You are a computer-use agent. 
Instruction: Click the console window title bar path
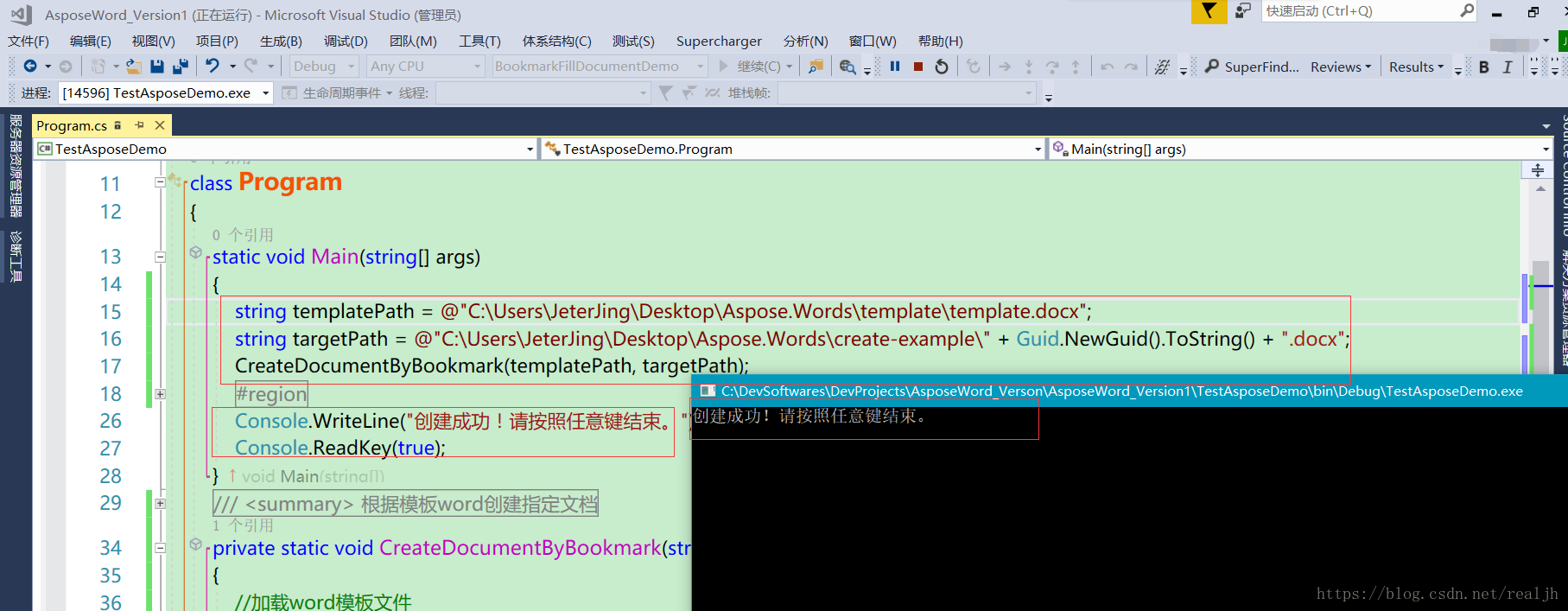click(1121, 391)
